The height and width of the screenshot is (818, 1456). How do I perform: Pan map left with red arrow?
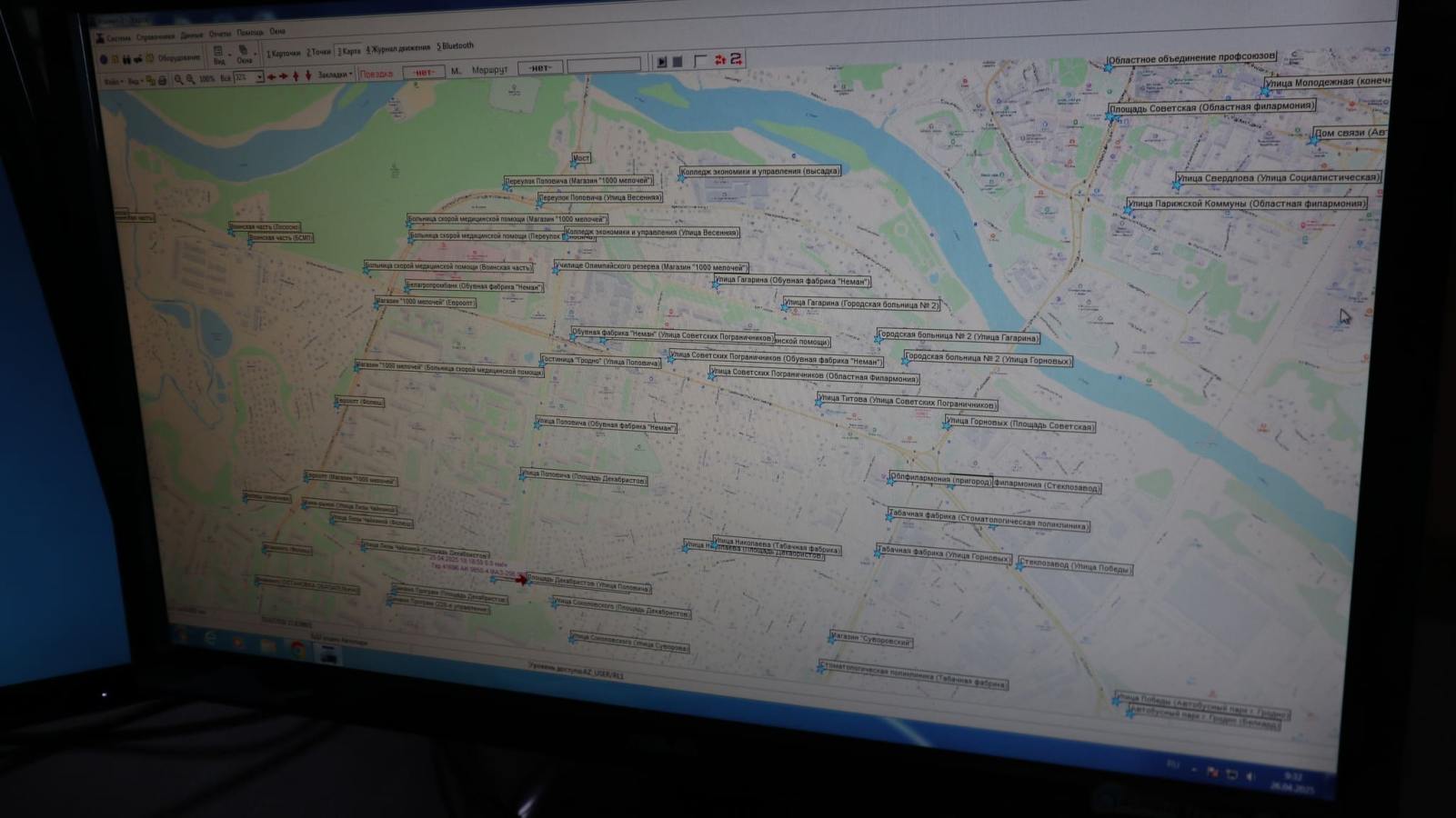coord(272,77)
